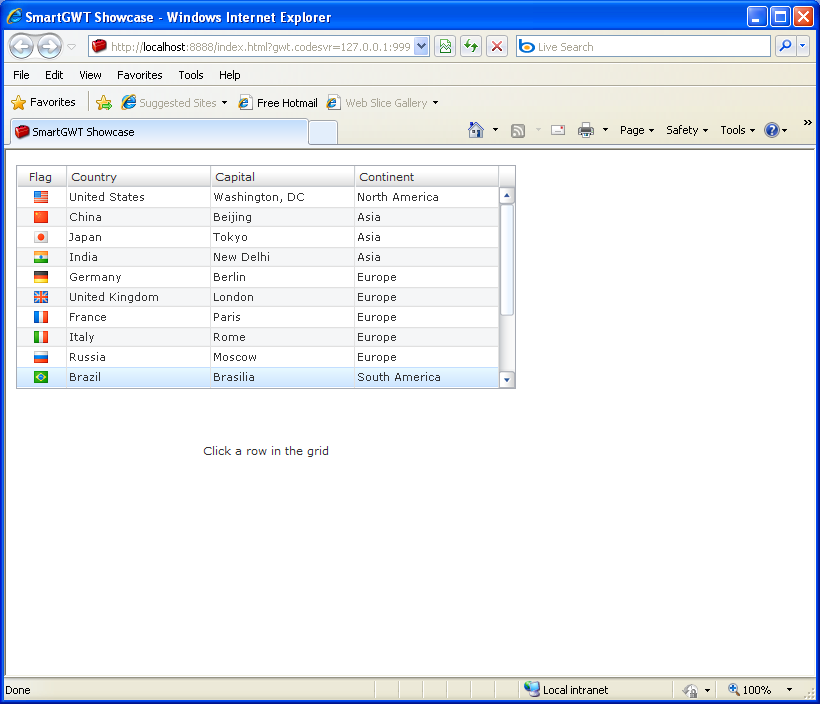This screenshot has height=704, width=820.
Task: Click the Print printer icon
Action: (x=586, y=130)
